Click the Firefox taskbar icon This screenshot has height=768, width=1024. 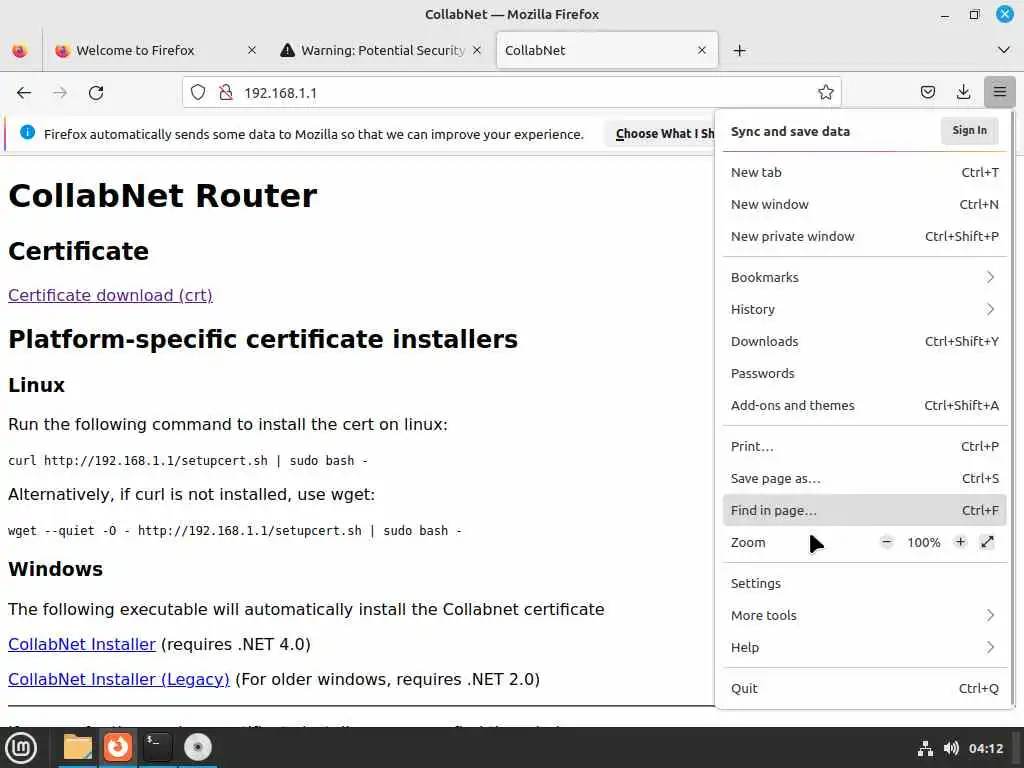click(118, 747)
